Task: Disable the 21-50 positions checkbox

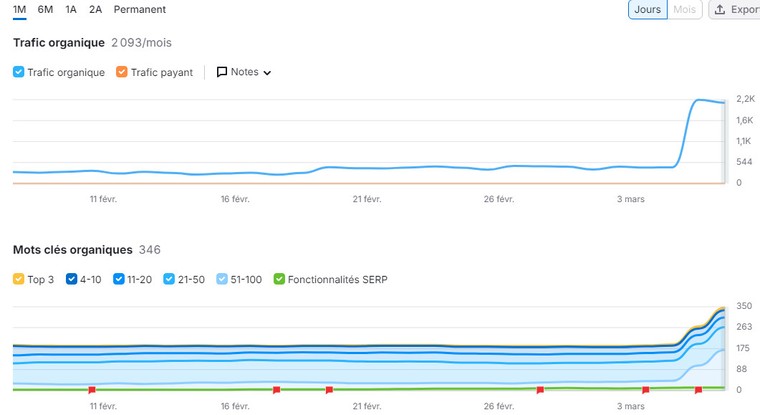Action: point(169,279)
